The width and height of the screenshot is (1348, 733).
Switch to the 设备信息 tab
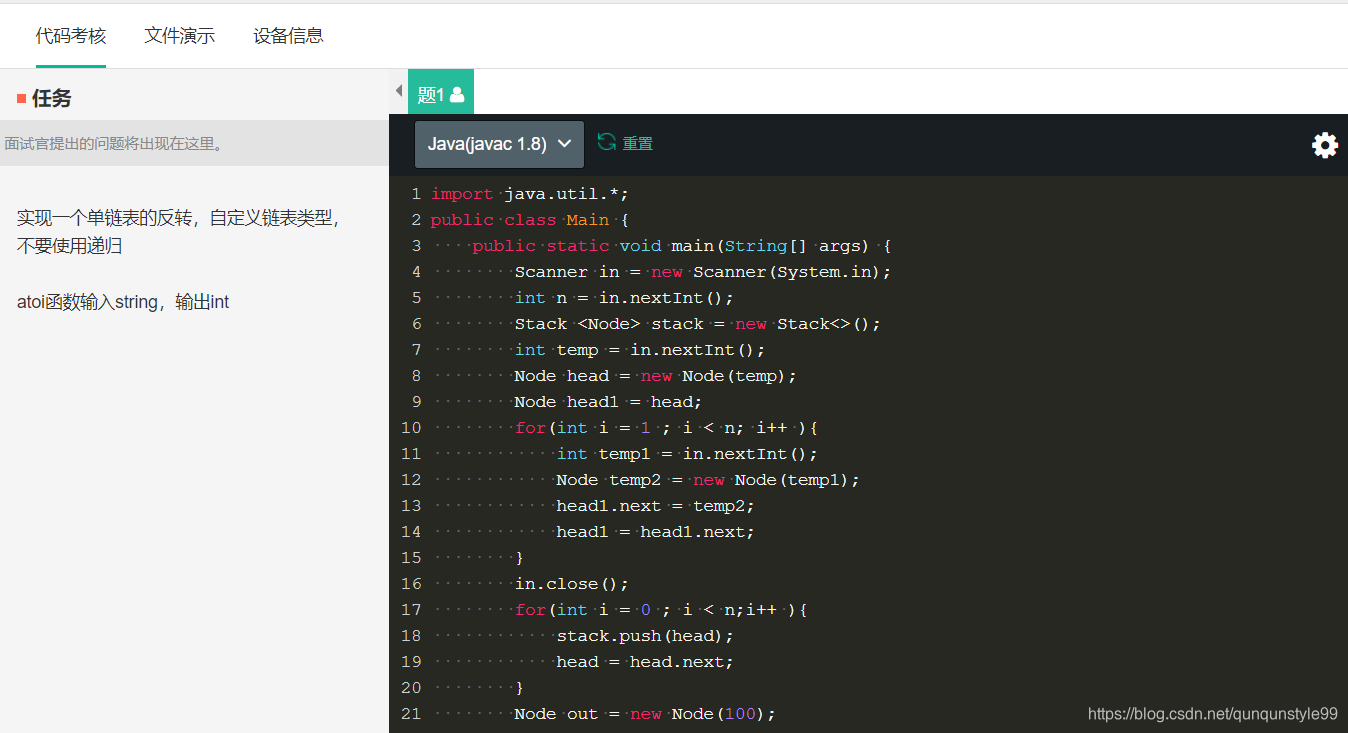tap(288, 36)
